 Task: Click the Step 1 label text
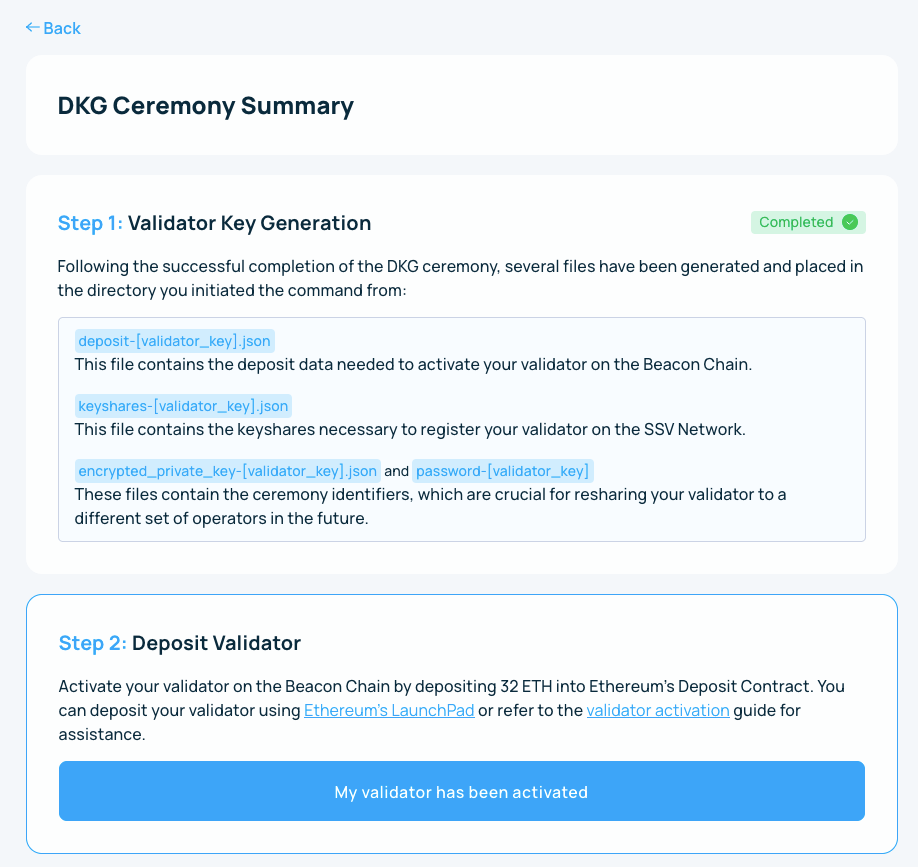coord(90,223)
